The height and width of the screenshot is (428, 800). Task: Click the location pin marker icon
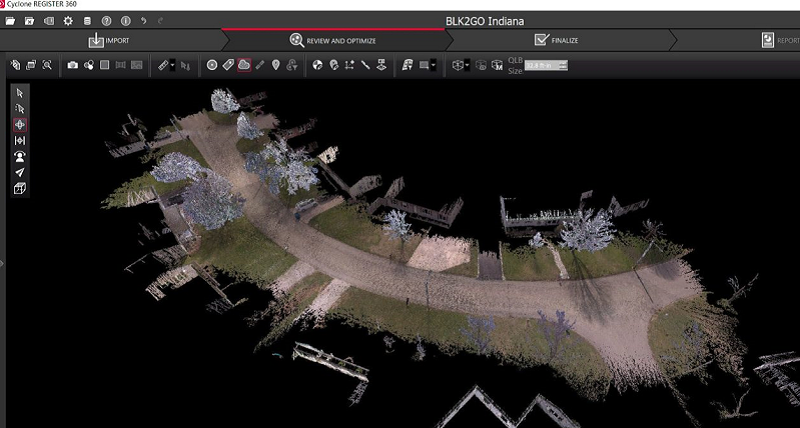276,65
